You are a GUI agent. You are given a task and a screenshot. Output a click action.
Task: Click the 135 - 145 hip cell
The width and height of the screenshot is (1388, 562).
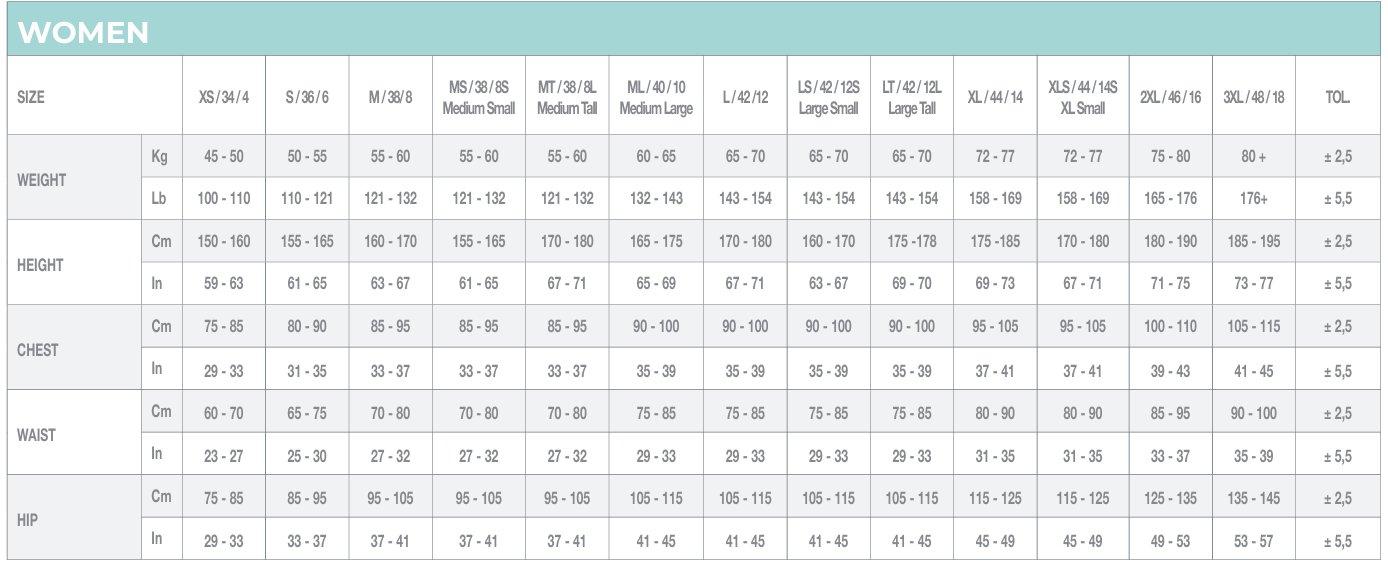pyautogui.click(x=1253, y=498)
